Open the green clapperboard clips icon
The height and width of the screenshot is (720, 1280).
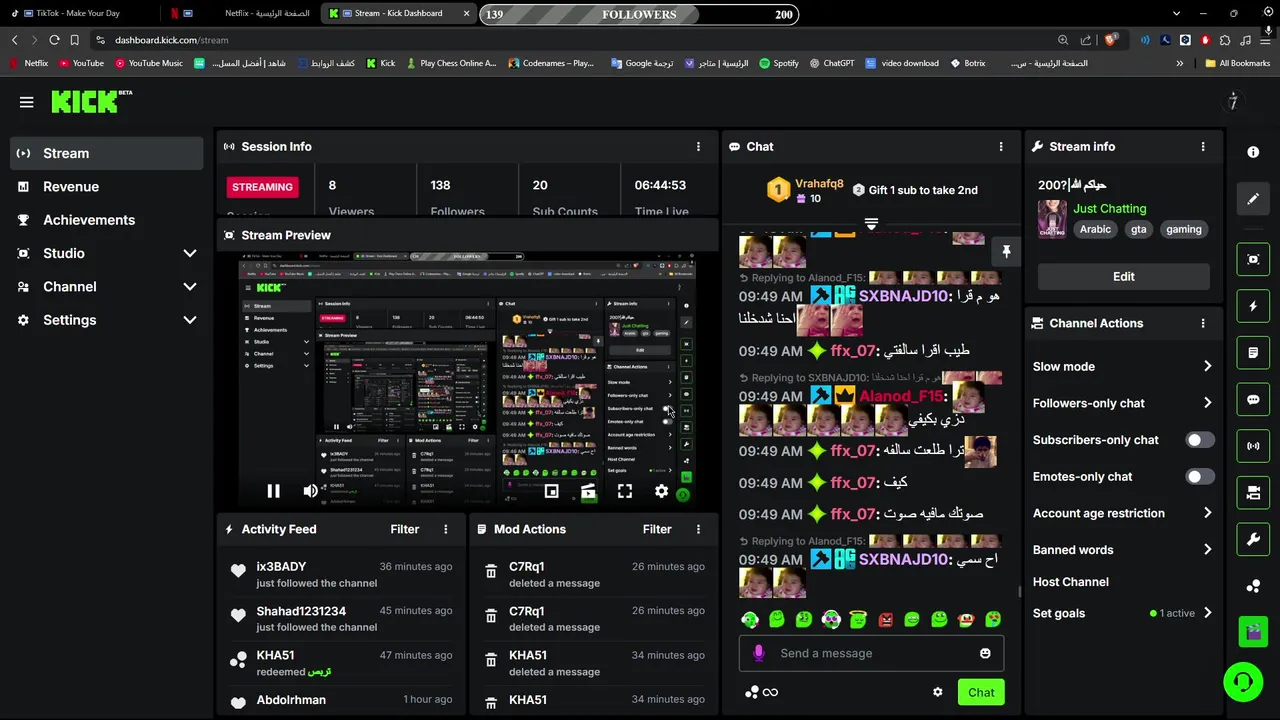click(1253, 632)
